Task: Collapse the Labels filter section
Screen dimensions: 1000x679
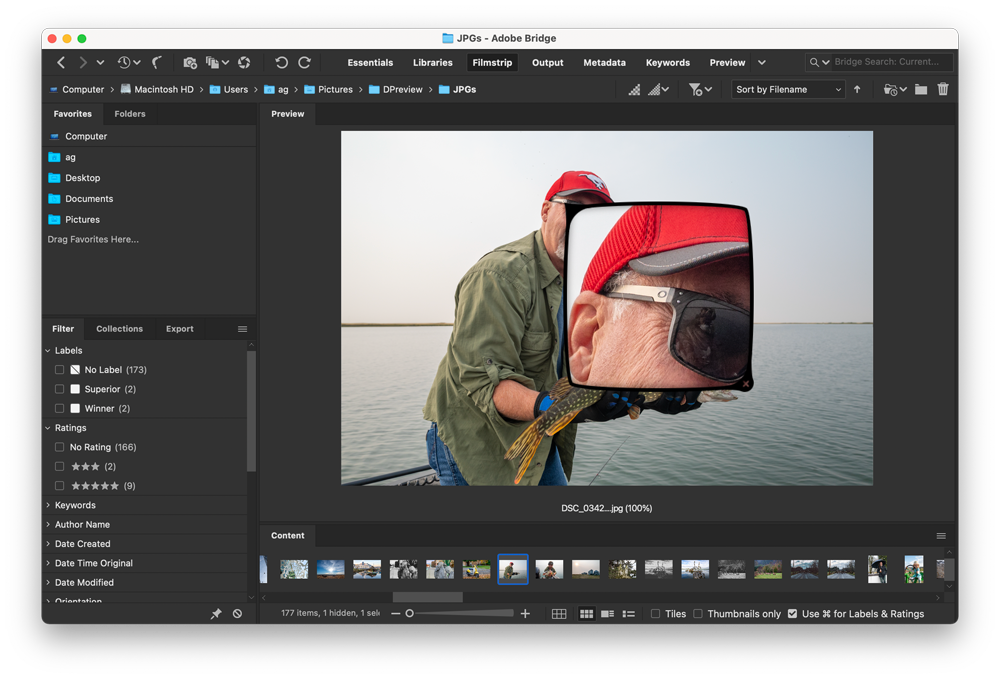Action: tap(48, 351)
